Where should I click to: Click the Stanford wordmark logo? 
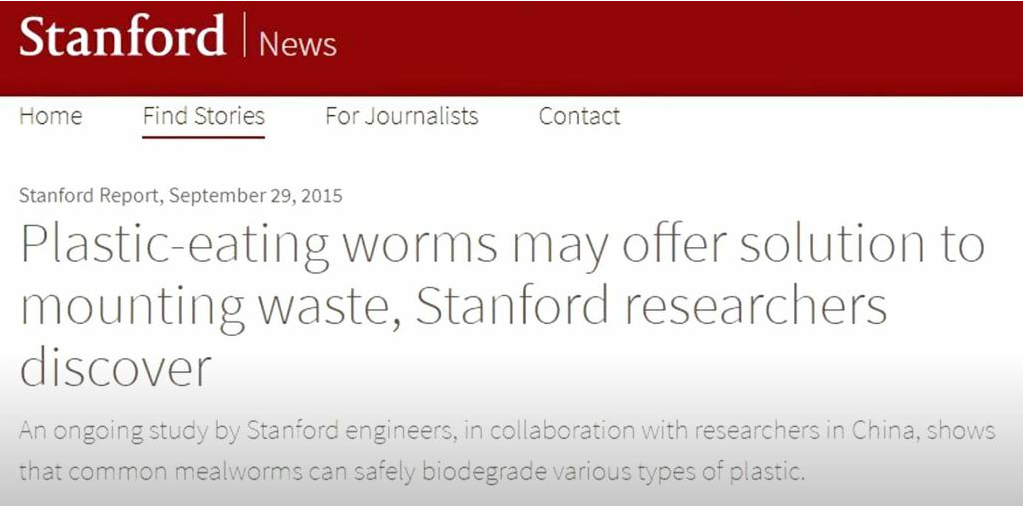tap(123, 35)
